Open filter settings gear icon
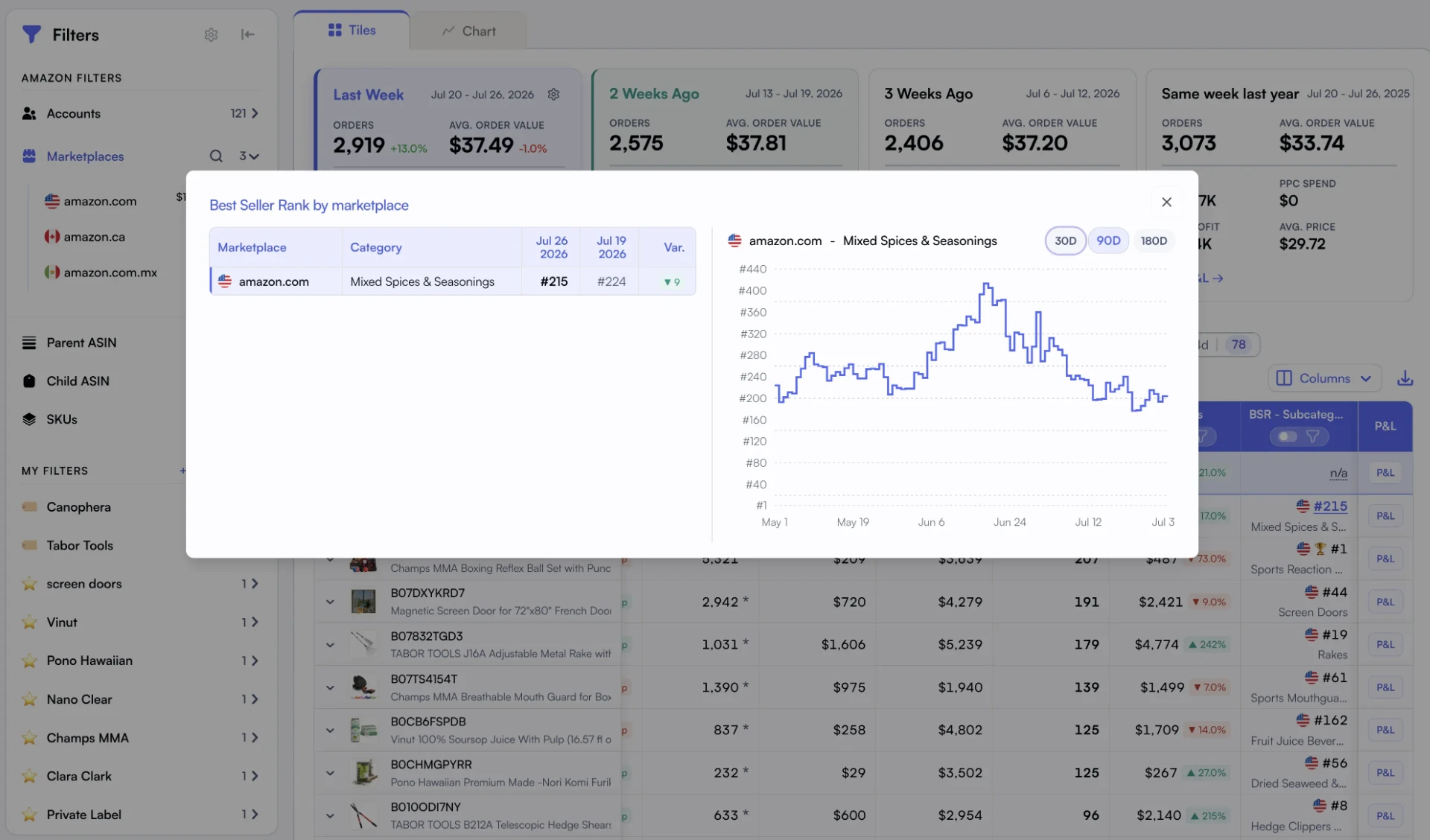The image size is (1430, 840). click(211, 34)
